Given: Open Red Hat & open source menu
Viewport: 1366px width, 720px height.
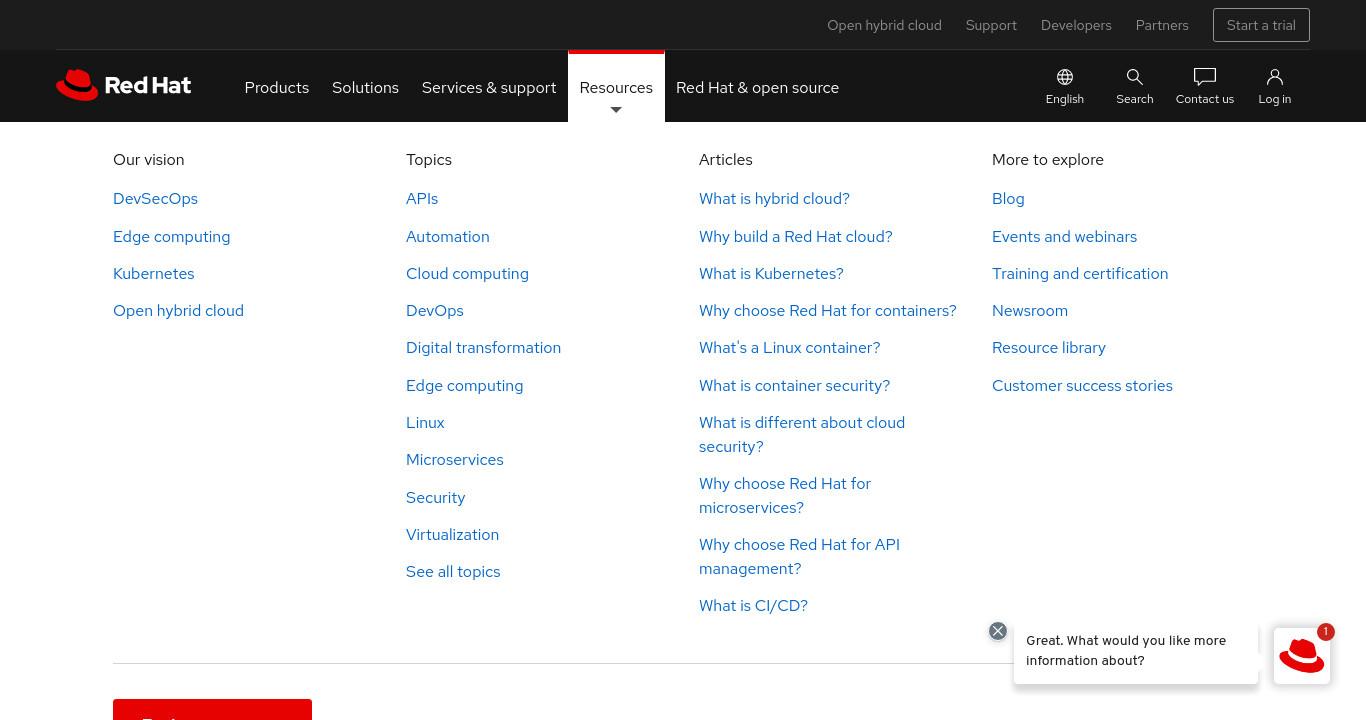Looking at the screenshot, I should (x=757, y=87).
